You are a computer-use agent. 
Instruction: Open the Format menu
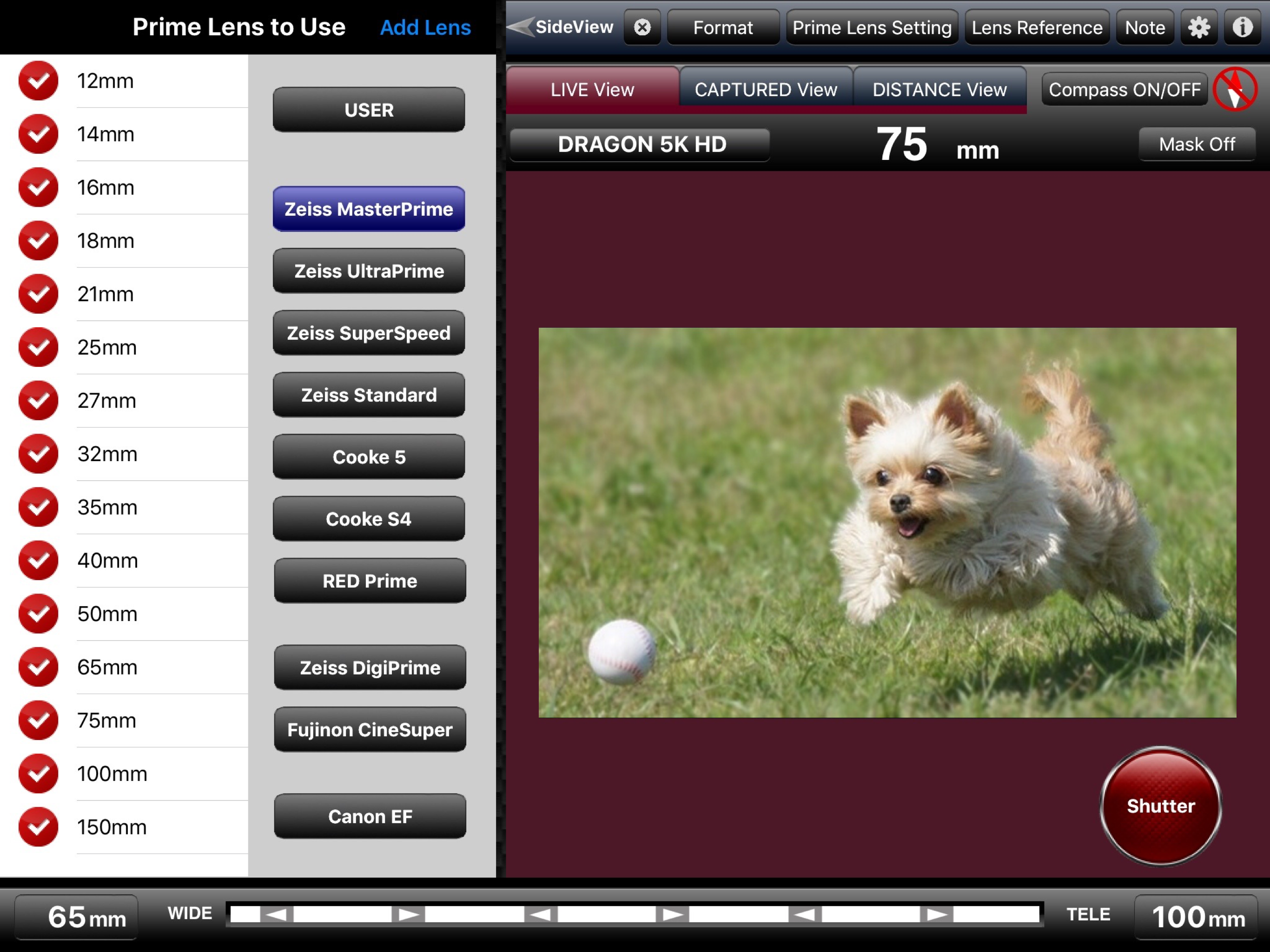pyautogui.click(x=722, y=27)
